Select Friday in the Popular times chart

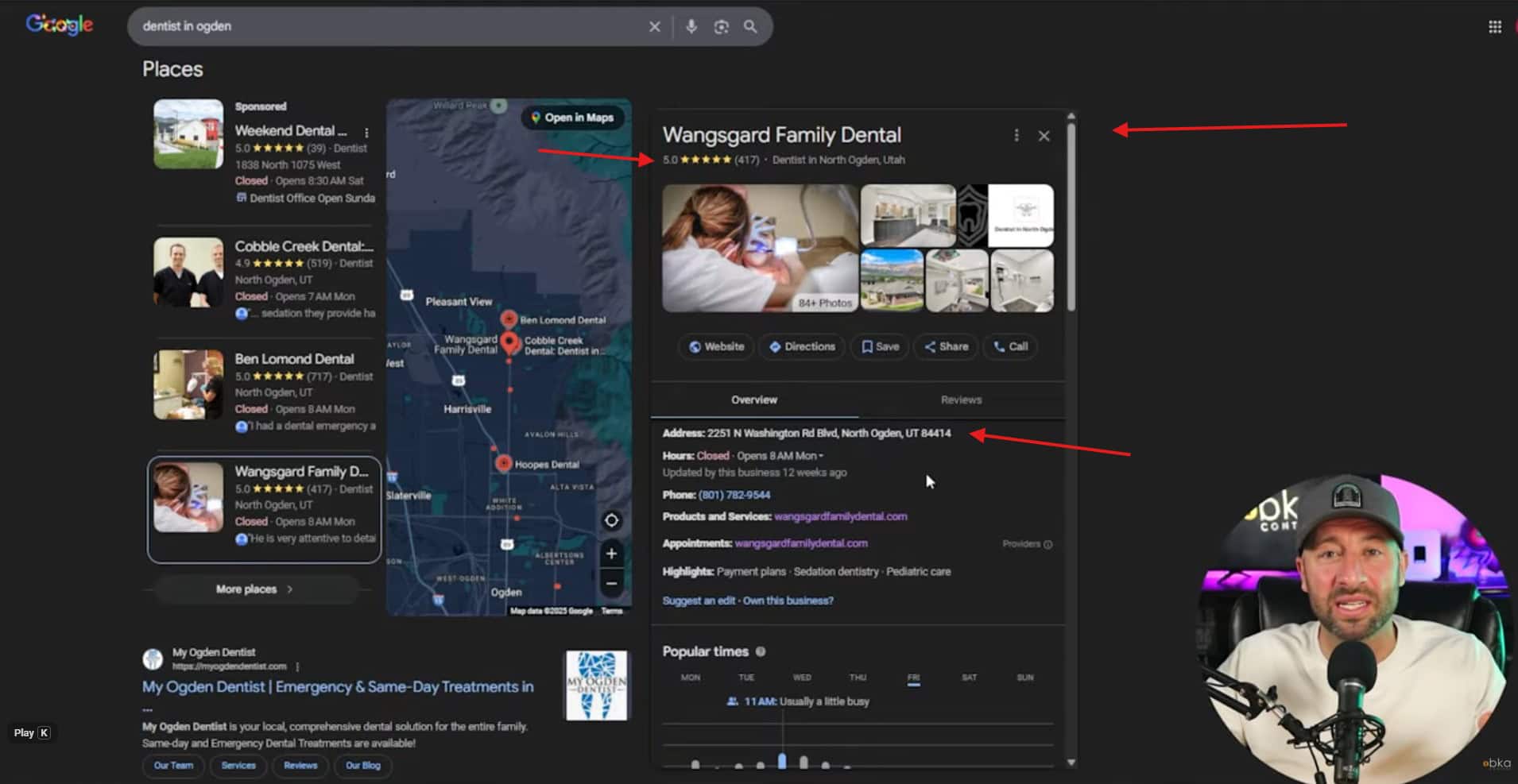point(913,677)
